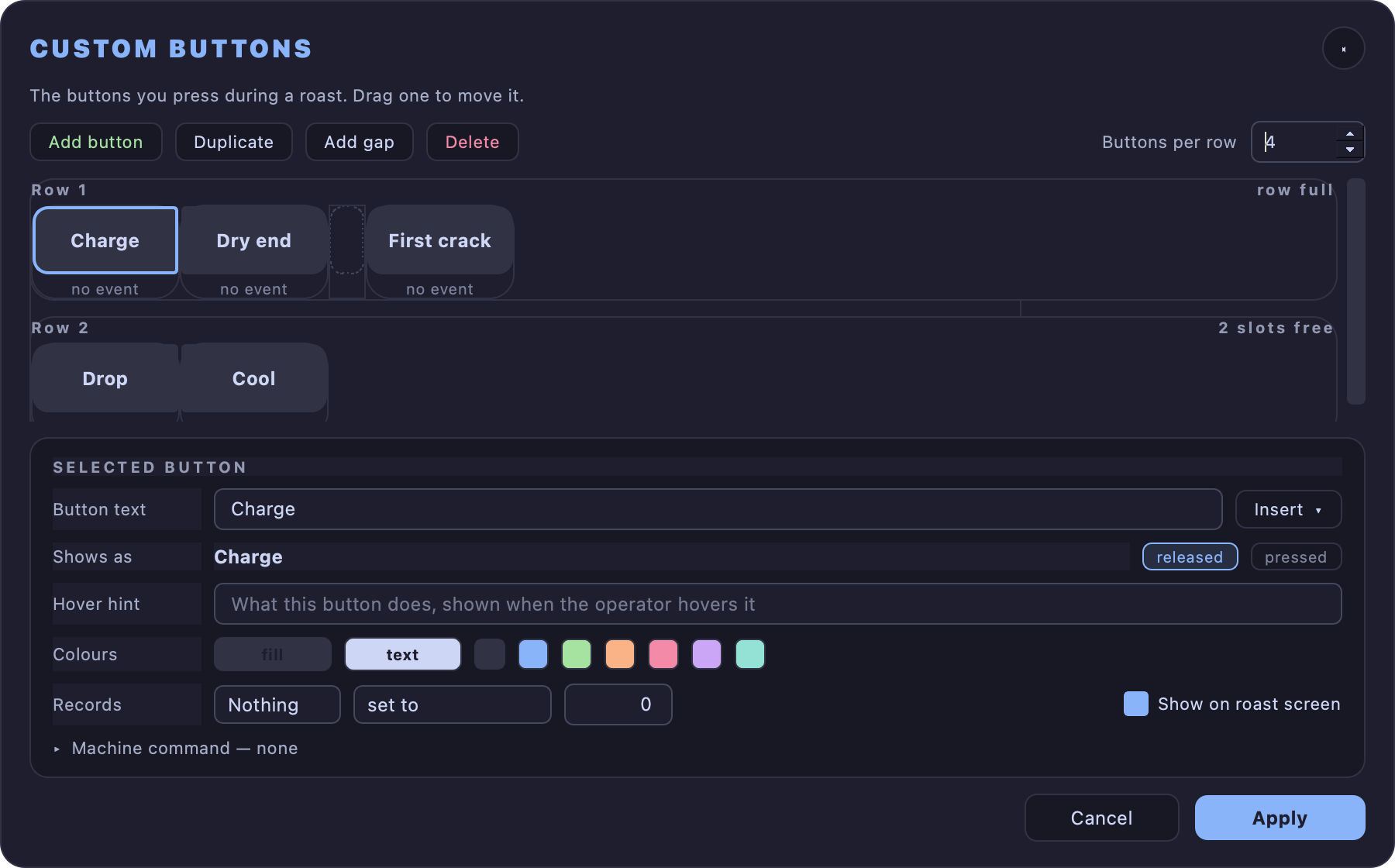Select the Cool button in Row 2
The image size is (1395, 868).
tap(254, 378)
